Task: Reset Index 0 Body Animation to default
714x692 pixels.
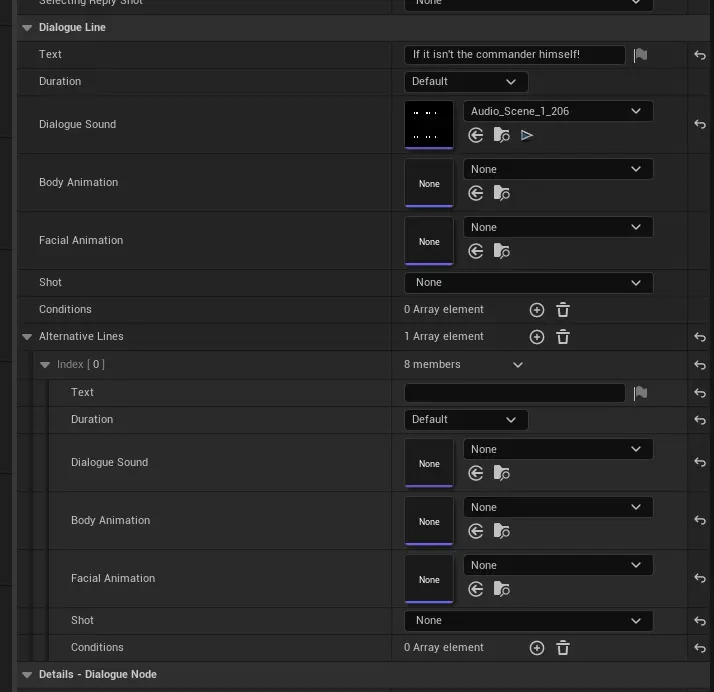Action: tap(700, 520)
